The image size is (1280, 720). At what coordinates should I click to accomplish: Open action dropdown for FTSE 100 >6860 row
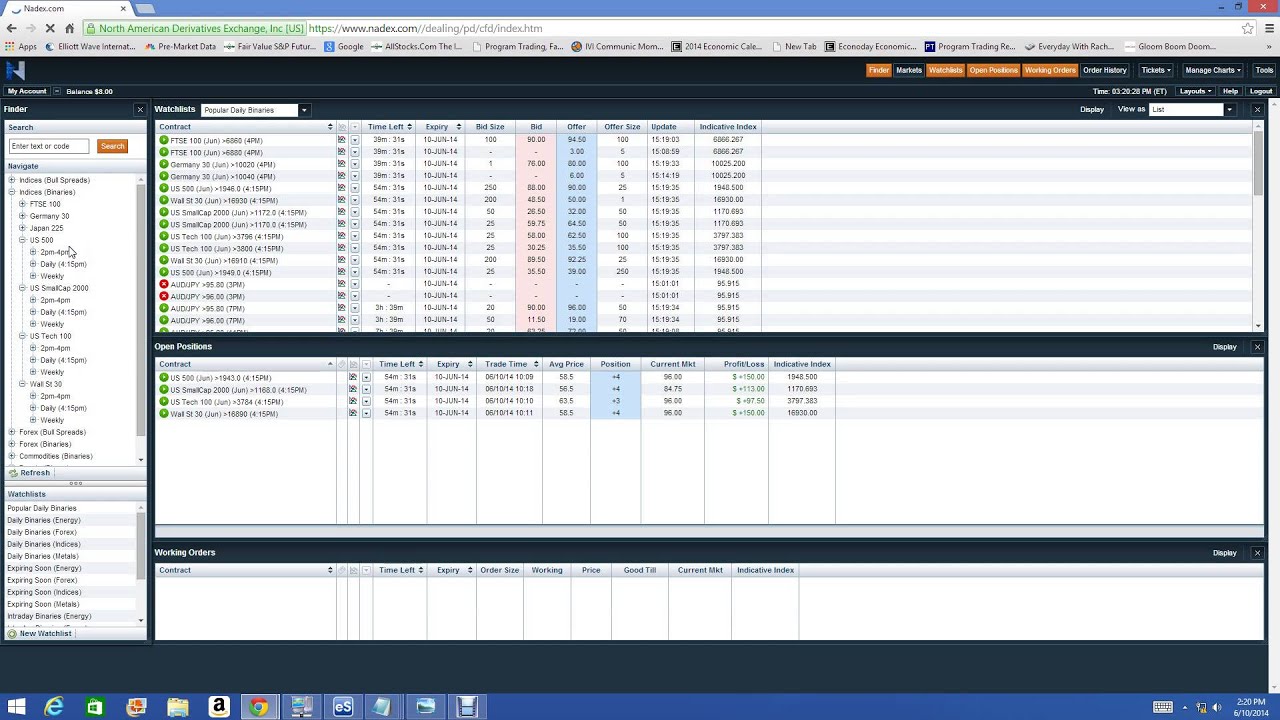pos(354,140)
